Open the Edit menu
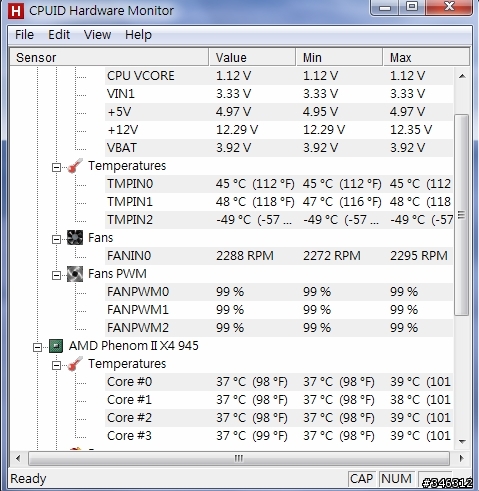The image size is (479, 491). pyautogui.click(x=59, y=35)
